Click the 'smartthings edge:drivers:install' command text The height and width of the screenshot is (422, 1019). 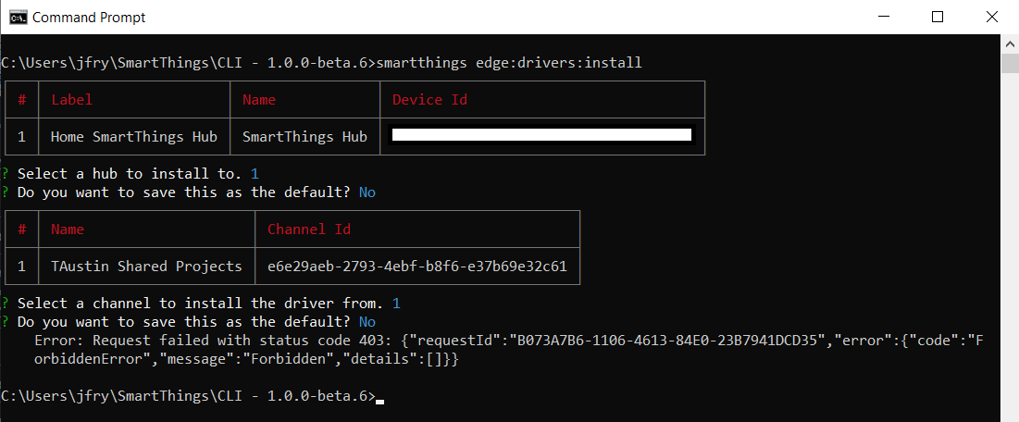[x=510, y=63]
